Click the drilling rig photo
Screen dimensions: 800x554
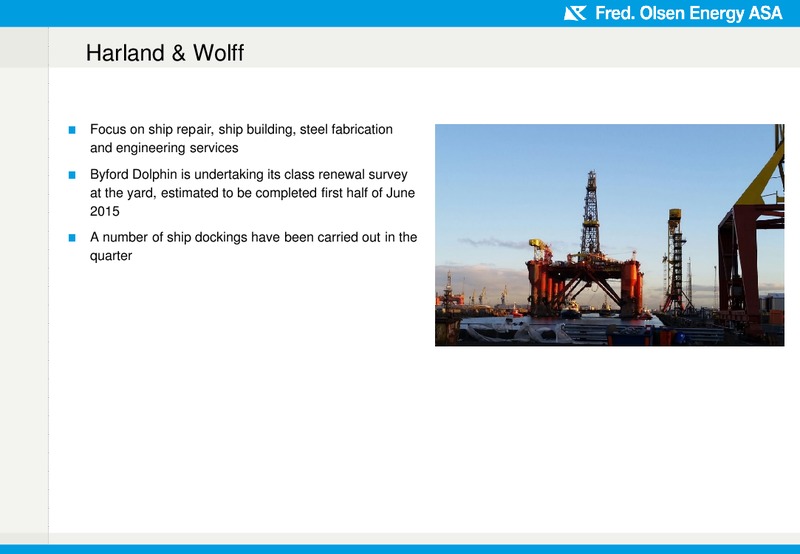click(x=609, y=235)
